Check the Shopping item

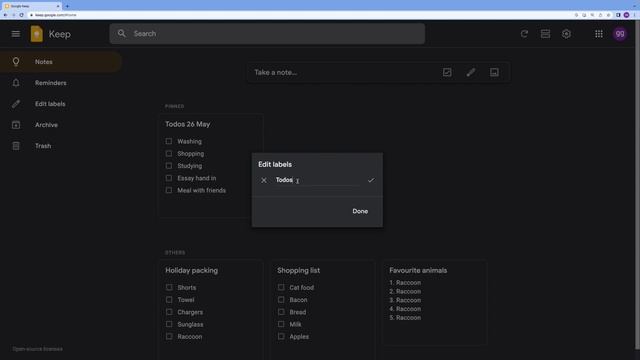click(169, 153)
